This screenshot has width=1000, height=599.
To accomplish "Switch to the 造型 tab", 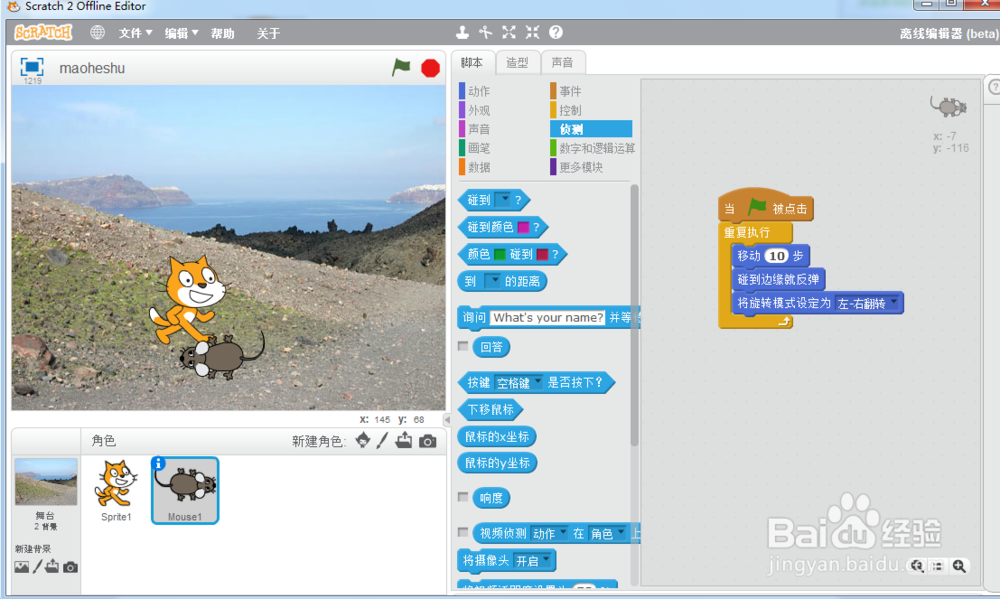I will [517, 63].
